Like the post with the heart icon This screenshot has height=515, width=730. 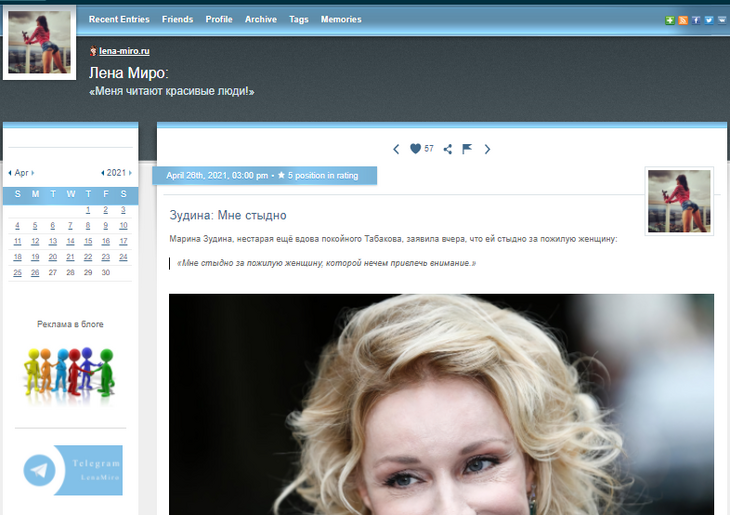point(416,149)
